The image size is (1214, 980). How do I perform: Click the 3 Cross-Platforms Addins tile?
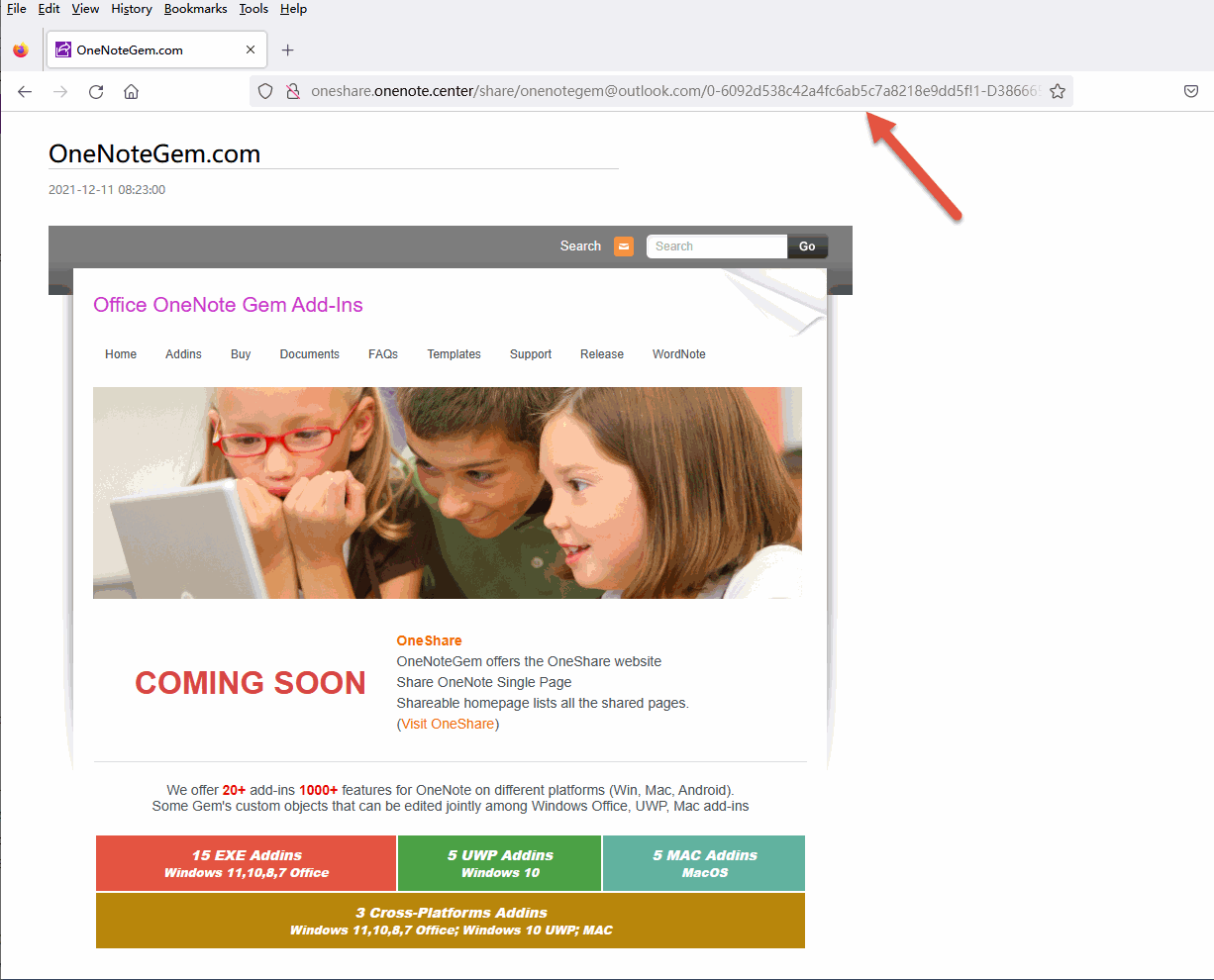pyautogui.click(x=451, y=921)
